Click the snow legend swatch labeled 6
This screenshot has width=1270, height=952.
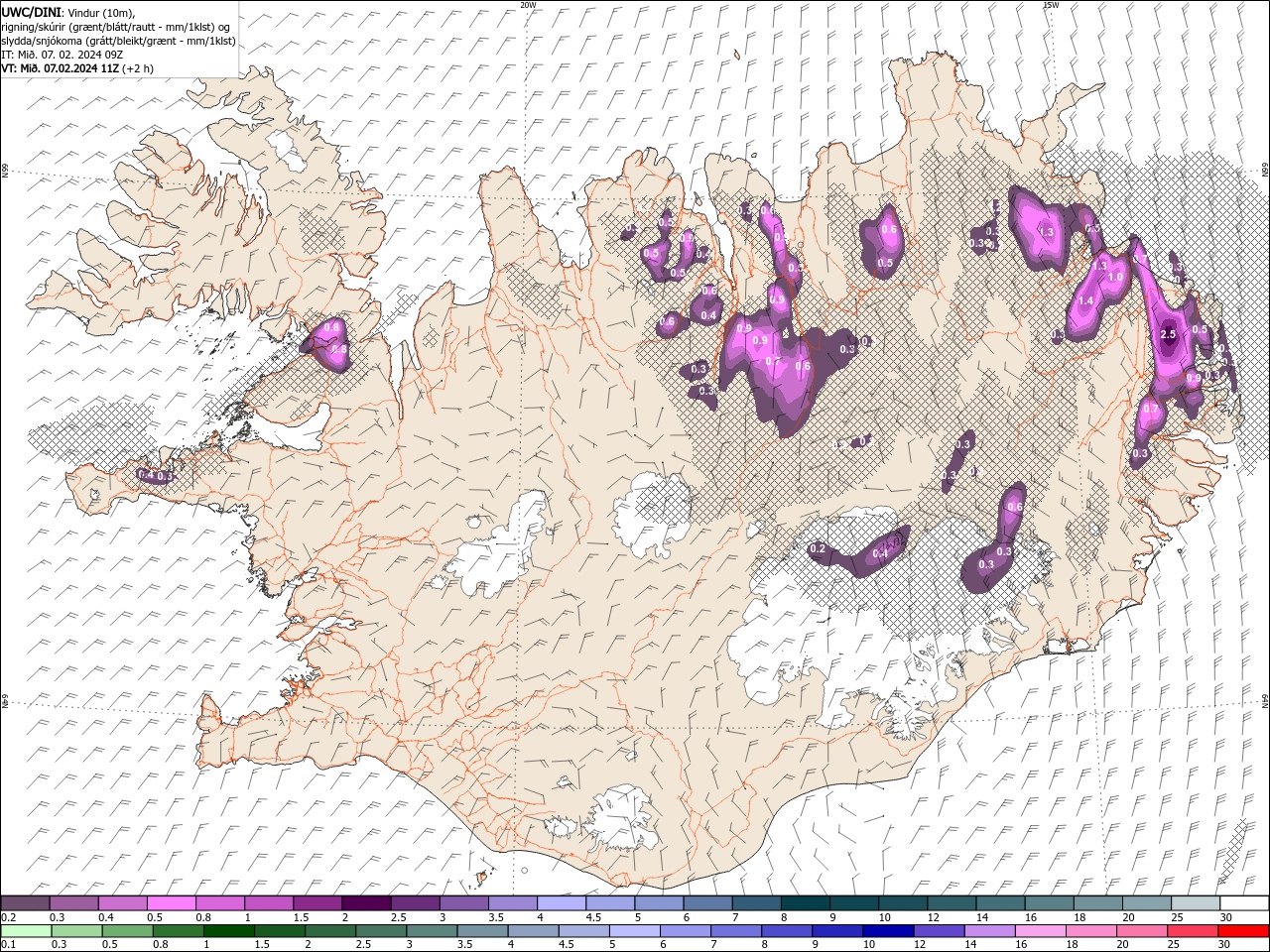(706, 903)
